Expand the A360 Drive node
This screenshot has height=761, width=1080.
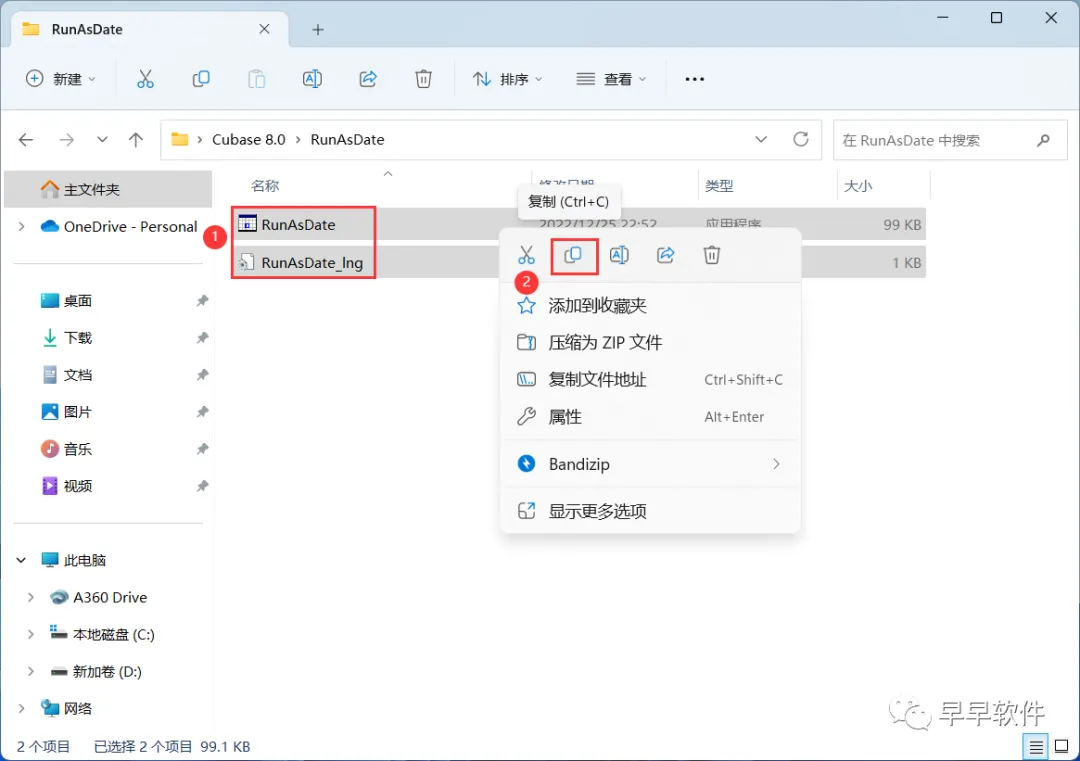(30, 598)
